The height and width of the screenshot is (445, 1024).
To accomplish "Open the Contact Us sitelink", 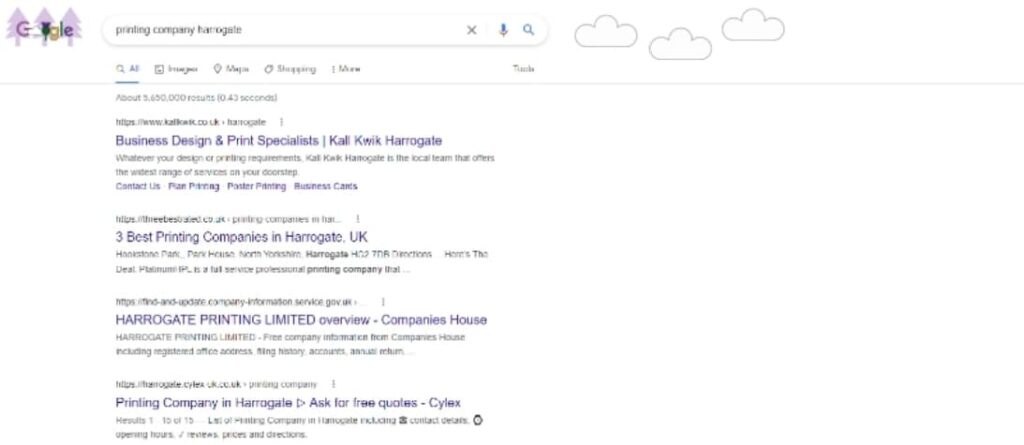I will [x=138, y=186].
